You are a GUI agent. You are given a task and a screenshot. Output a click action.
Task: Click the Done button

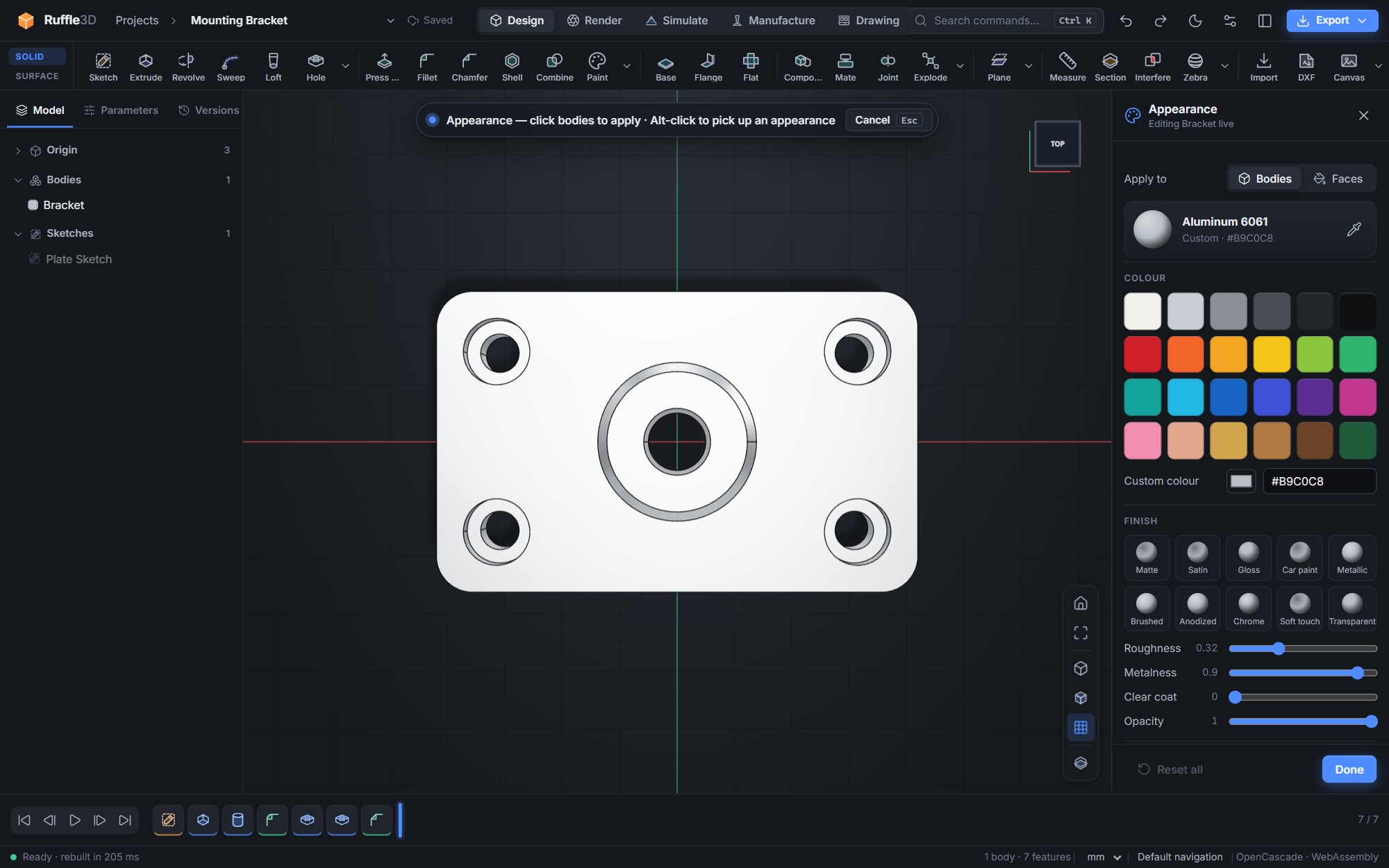[x=1349, y=769]
